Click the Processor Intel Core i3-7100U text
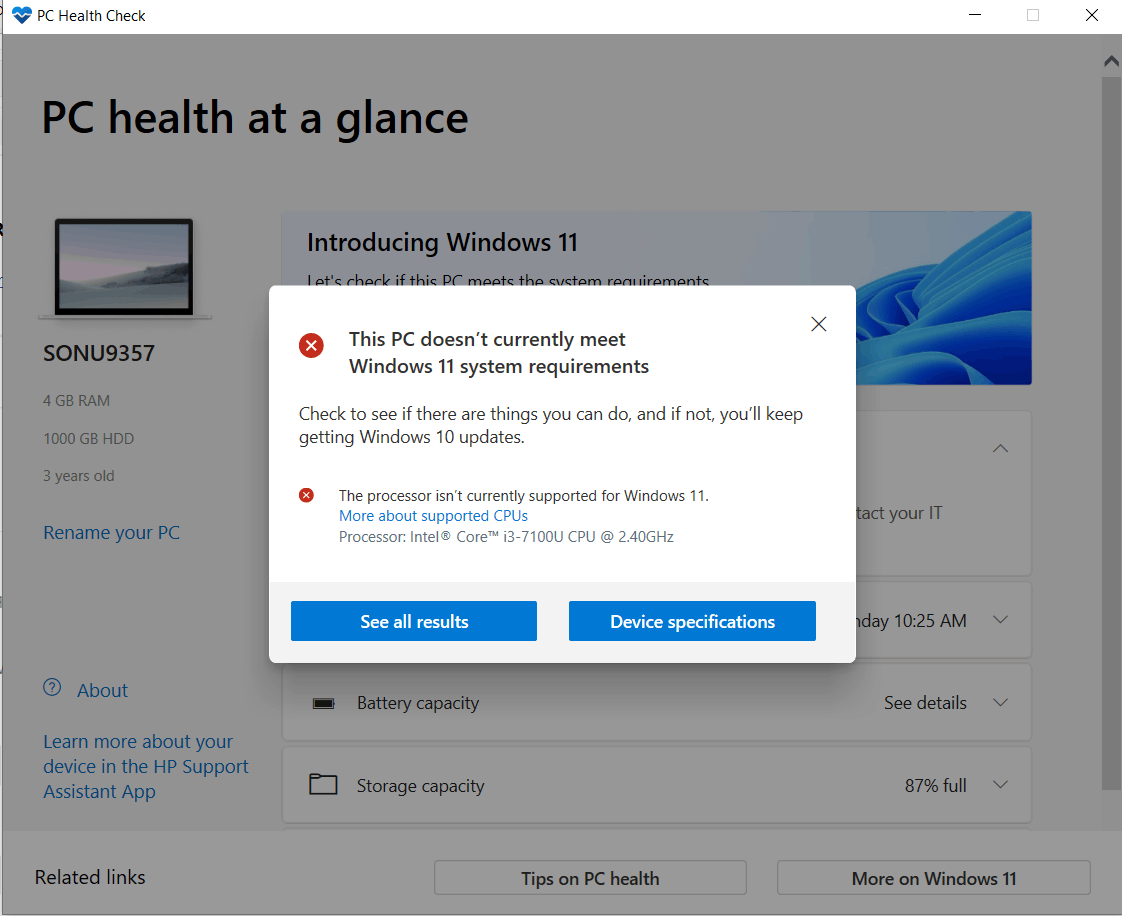The image size is (1122, 916). tap(506, 537)
